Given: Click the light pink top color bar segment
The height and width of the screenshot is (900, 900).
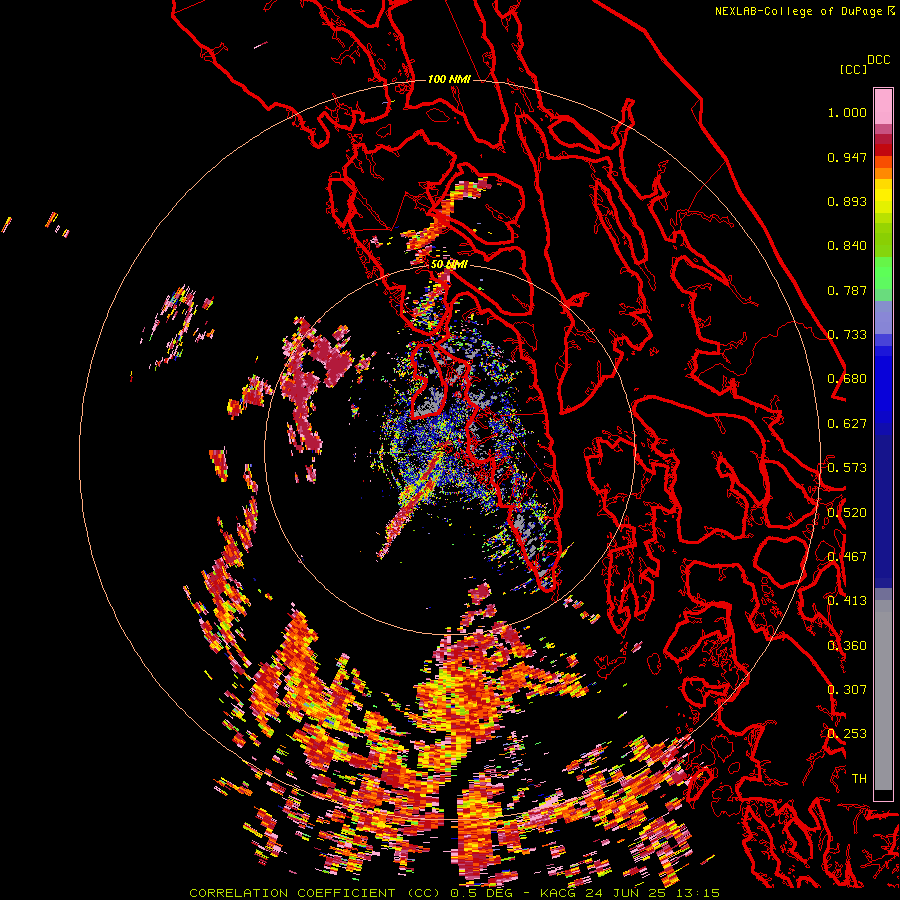Looking at the screenshot, I should [883, 106].
